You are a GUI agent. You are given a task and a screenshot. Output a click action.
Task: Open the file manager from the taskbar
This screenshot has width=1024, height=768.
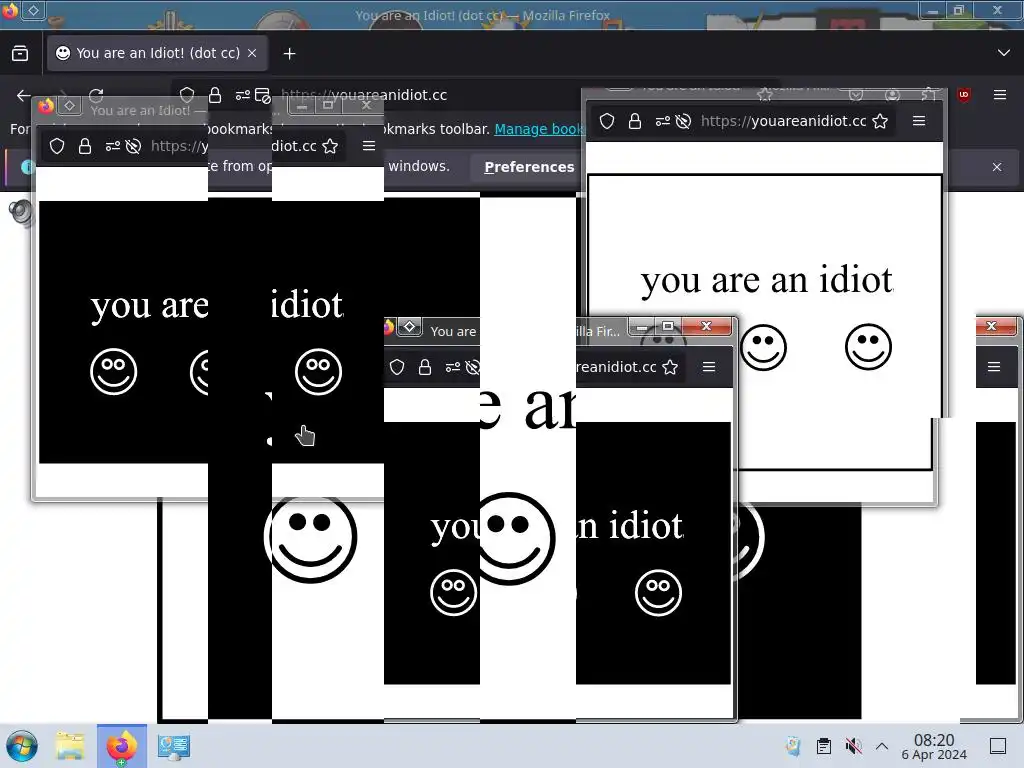tap(70, 746)
